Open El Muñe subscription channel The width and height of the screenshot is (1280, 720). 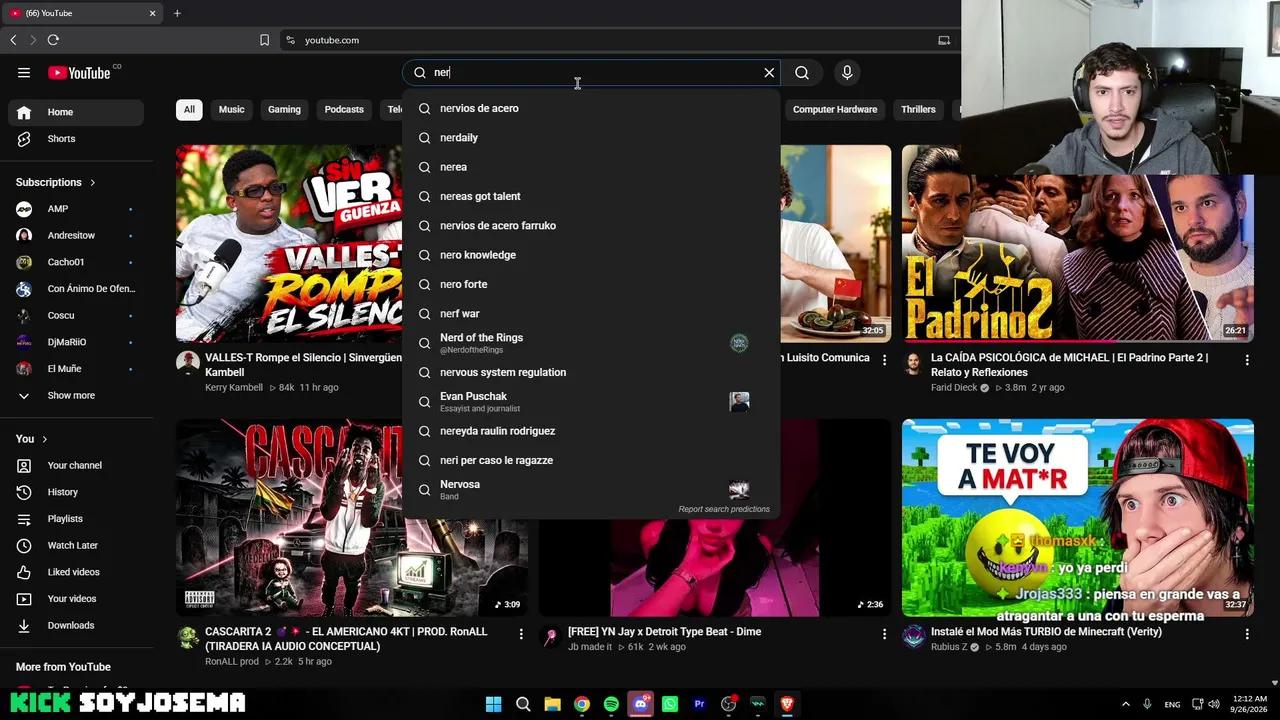tap(76, 369)
